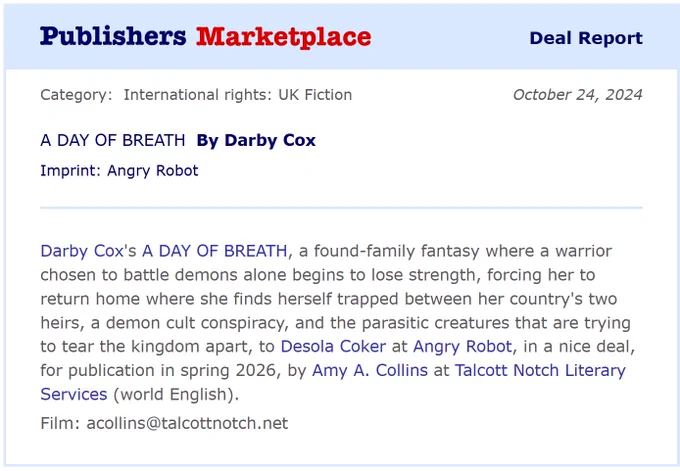
Task: Click the Category label text
Action: [76, 95]
